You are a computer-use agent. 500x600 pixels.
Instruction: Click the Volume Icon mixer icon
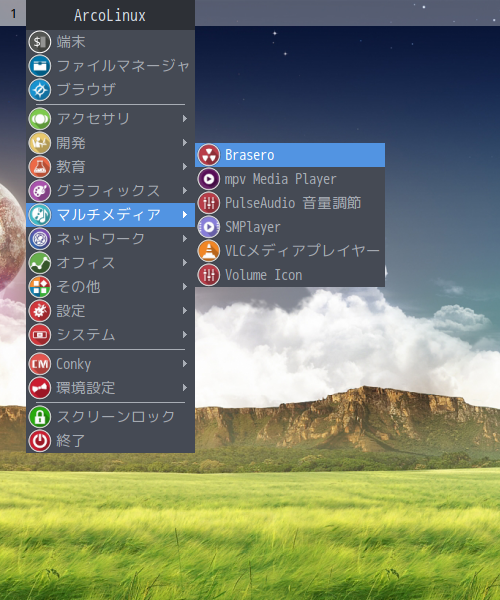pyautogui.click(x=208, y=275)
